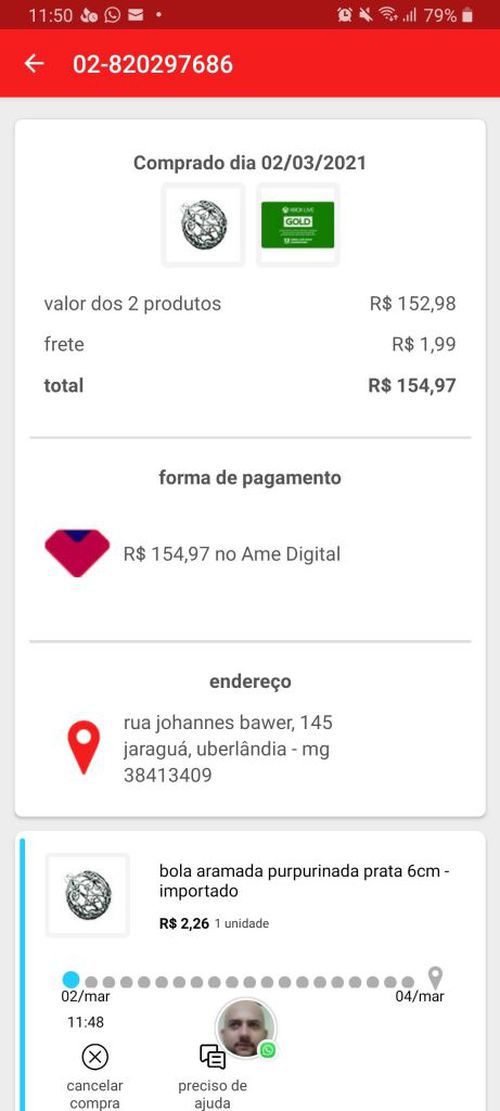Select the bola aramada product title

point(305,881)
